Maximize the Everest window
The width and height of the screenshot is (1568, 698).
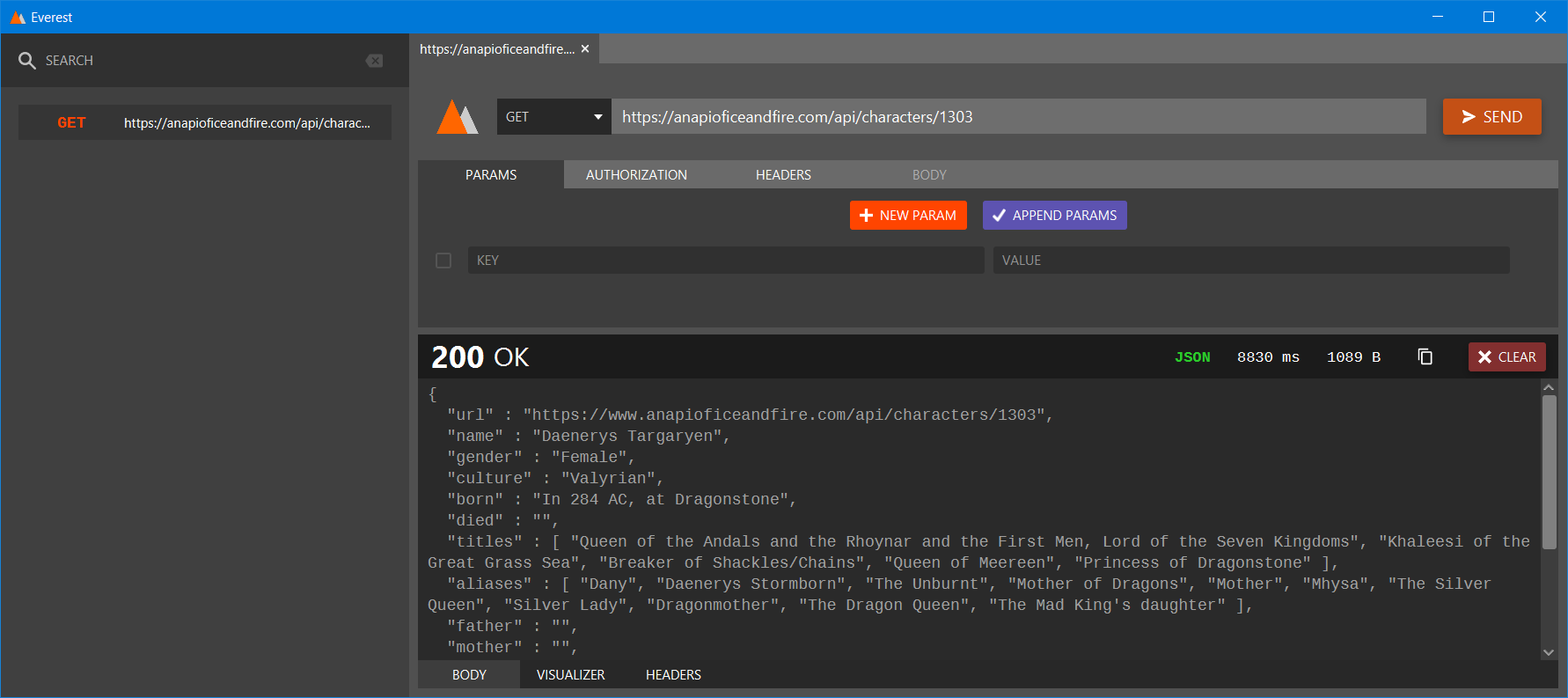1489,17
